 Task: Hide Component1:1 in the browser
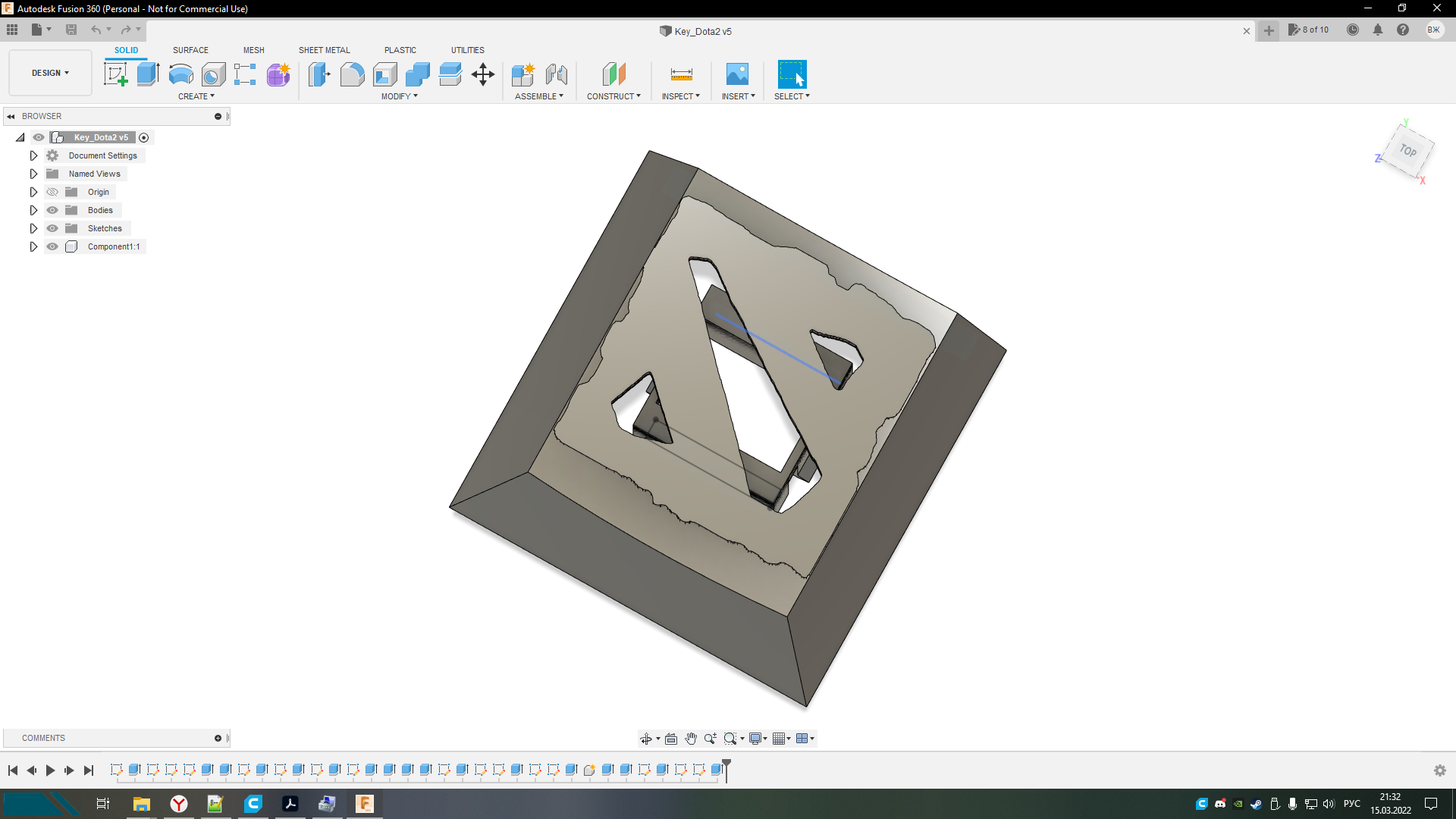click(52, 246)
